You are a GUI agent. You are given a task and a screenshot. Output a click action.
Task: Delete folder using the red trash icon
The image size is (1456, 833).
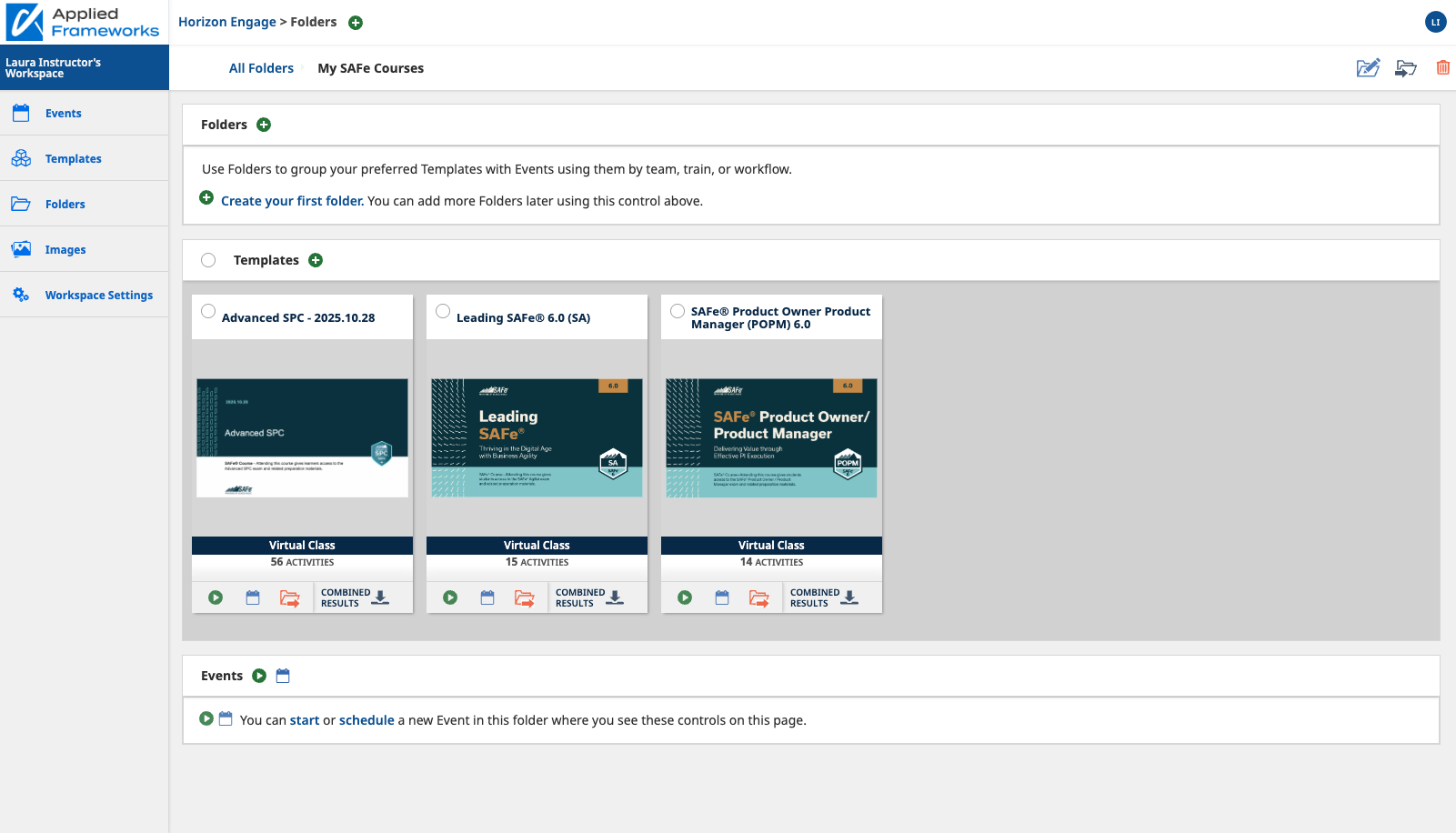(1442, 67)
